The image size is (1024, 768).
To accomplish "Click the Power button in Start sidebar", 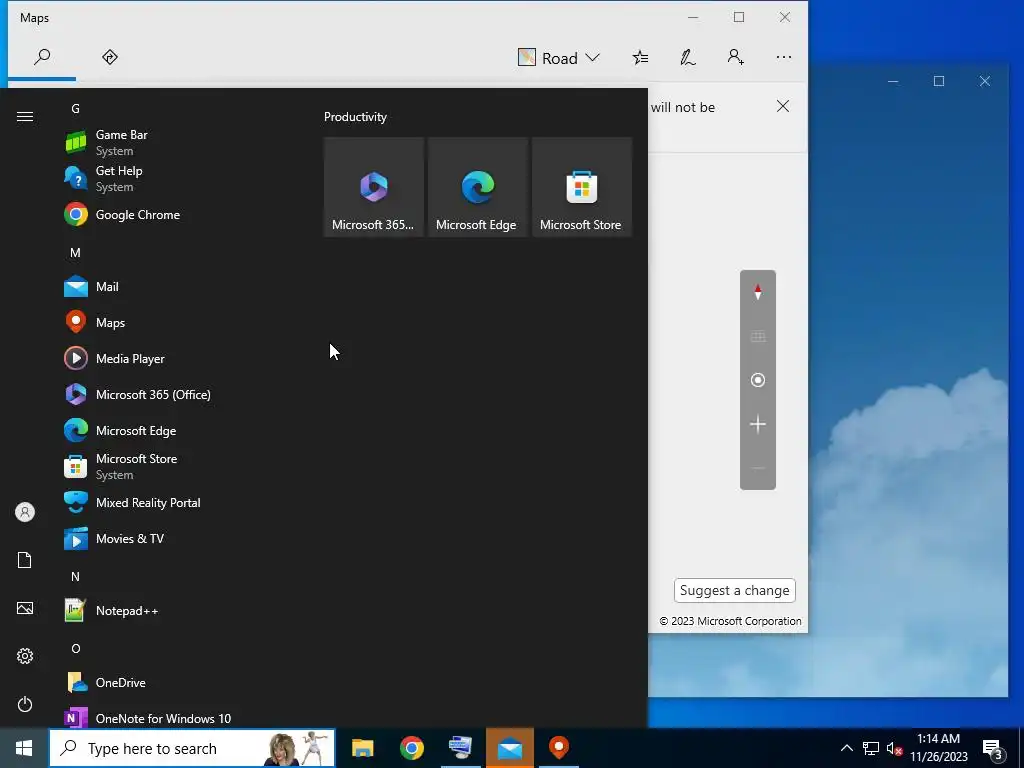I will [25, 704].
